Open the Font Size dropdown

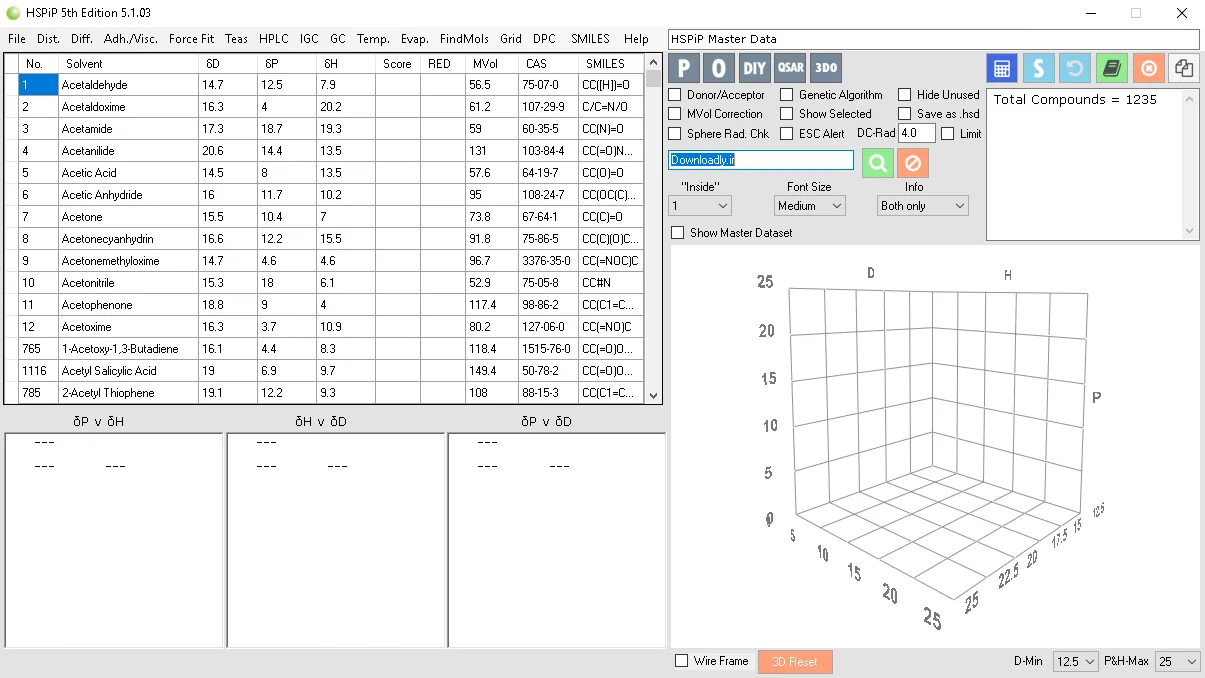click(810, 206)
